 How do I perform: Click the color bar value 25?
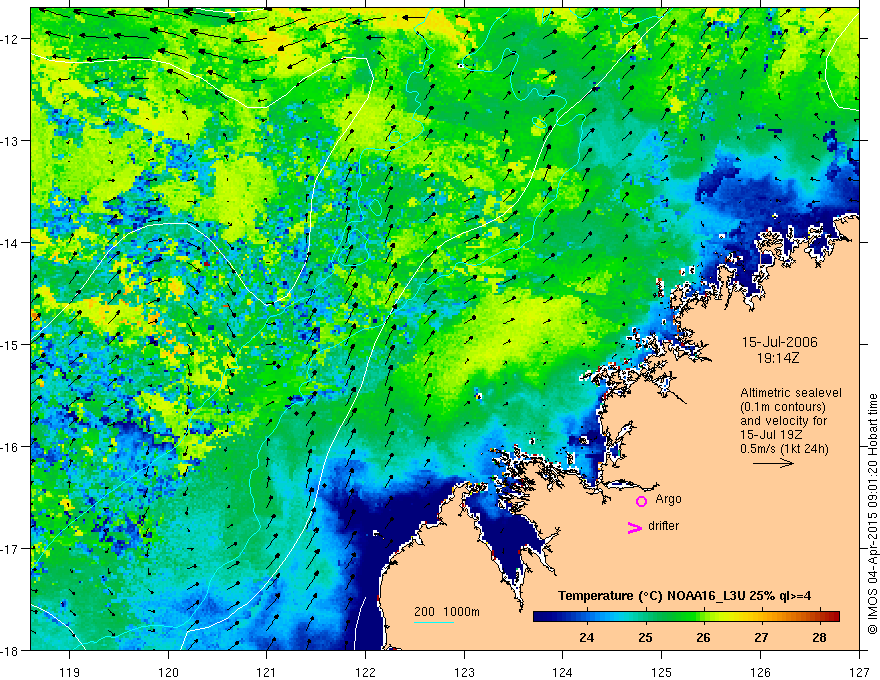[645, 637]
